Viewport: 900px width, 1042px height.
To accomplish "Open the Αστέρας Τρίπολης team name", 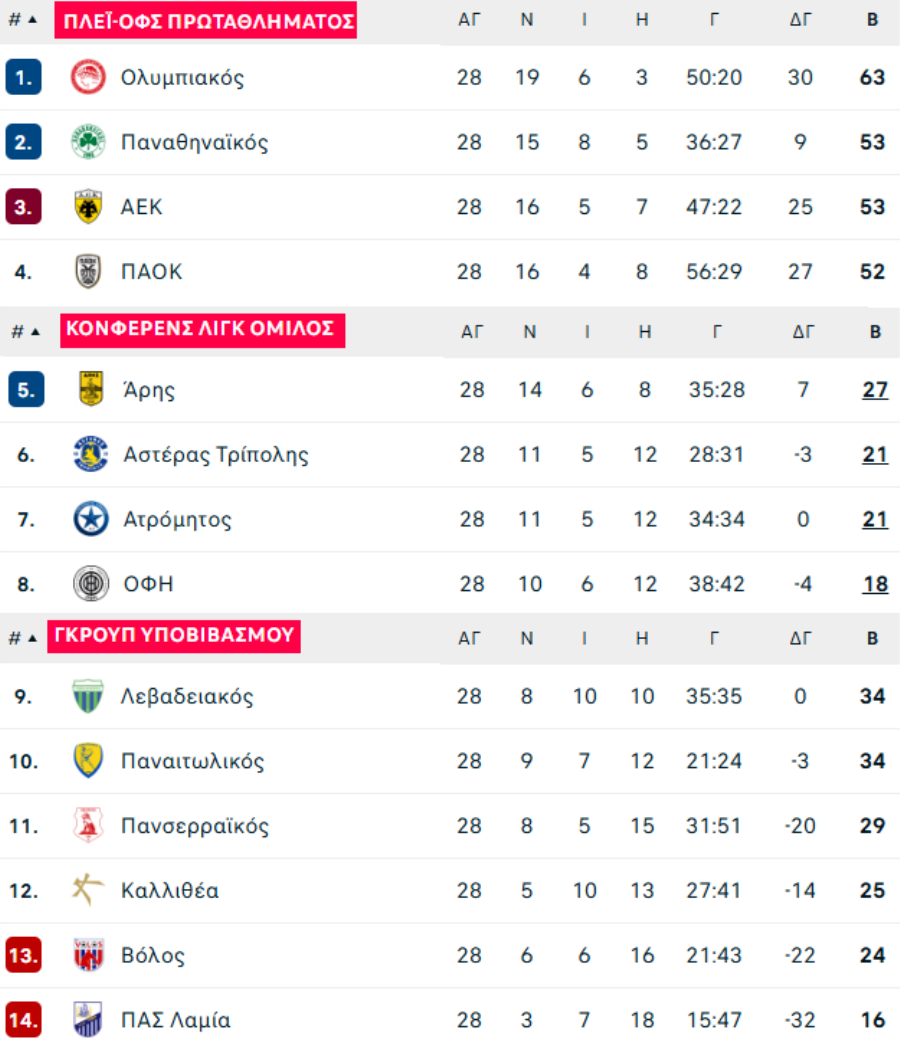I will (216, 455).
